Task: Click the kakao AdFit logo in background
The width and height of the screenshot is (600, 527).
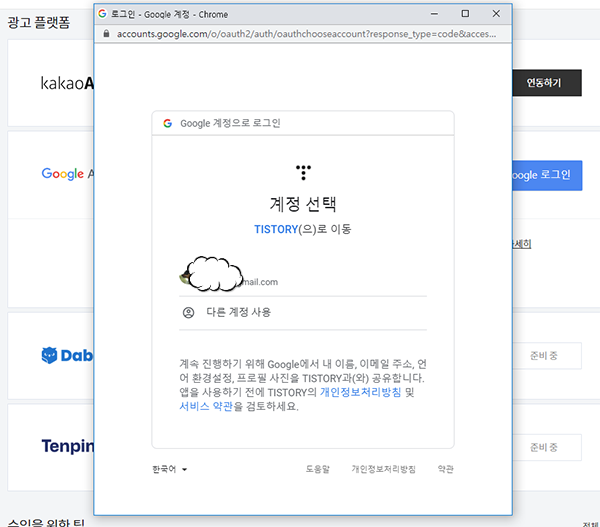Action: (67, 83)
